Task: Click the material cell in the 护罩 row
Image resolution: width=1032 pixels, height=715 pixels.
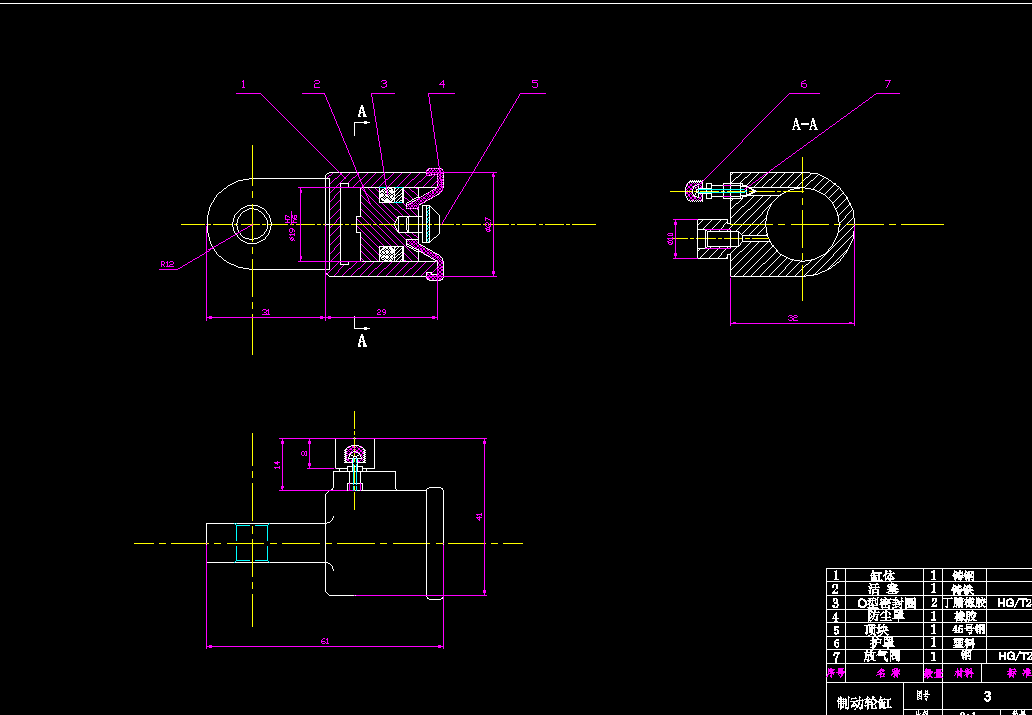Action: (965, 643)
